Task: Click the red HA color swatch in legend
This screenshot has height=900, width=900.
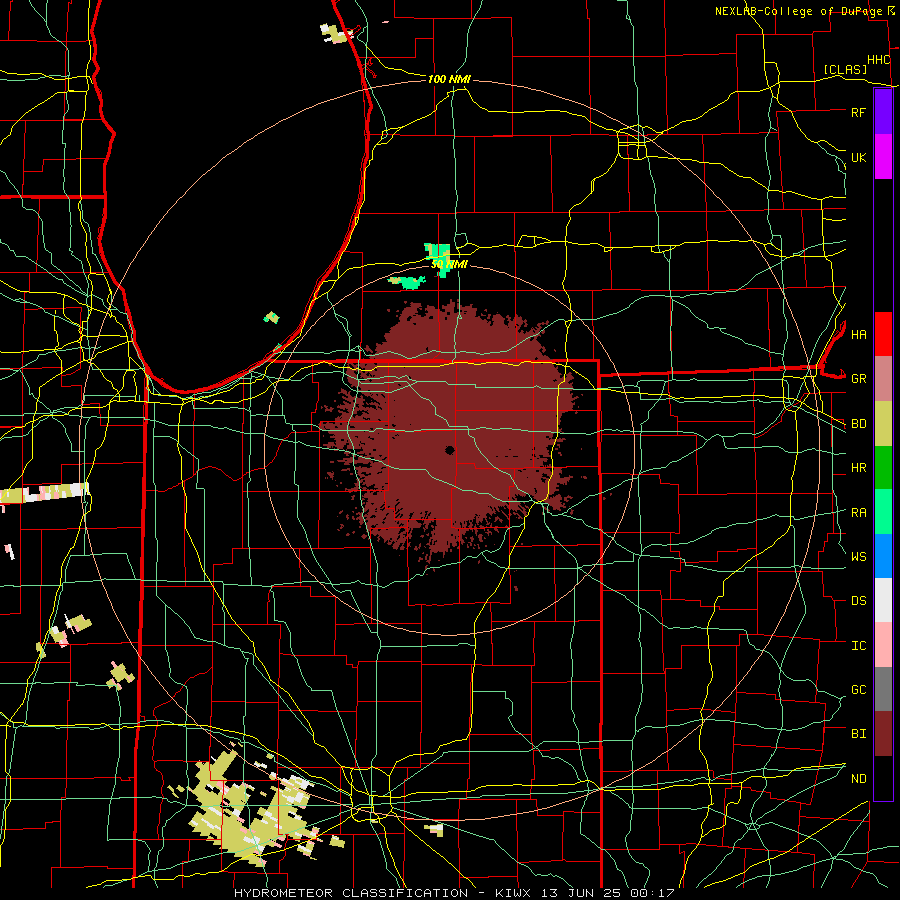Action: [883, 334]
